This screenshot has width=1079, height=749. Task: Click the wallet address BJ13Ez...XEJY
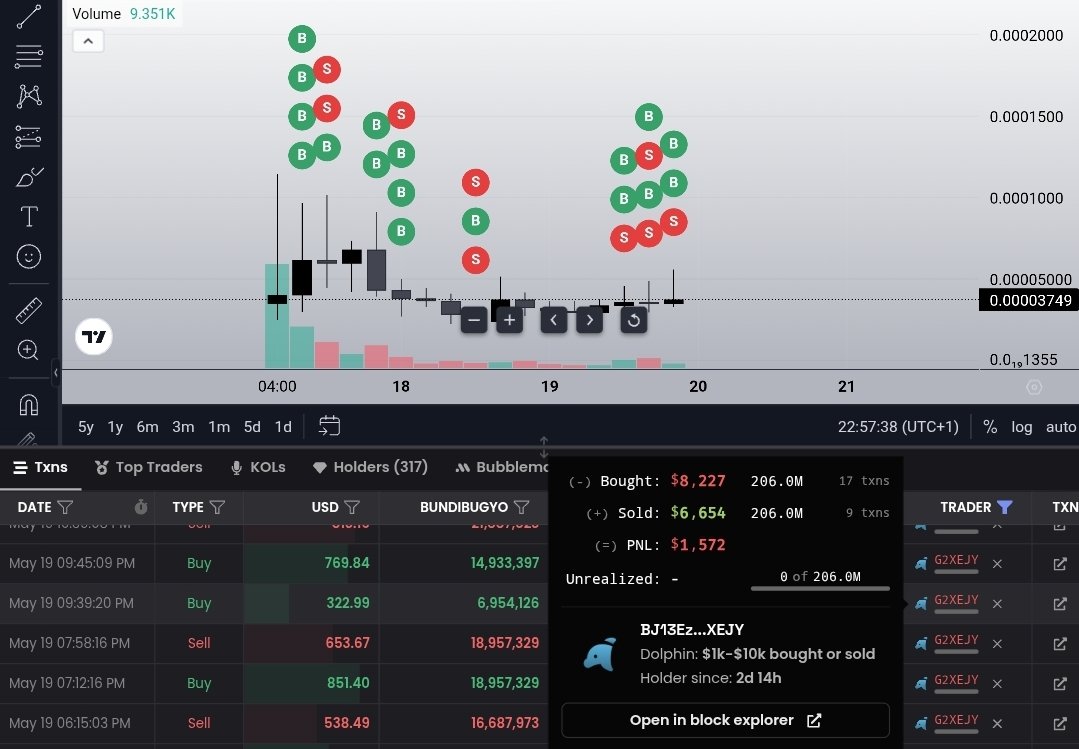[x=692, y=629]
